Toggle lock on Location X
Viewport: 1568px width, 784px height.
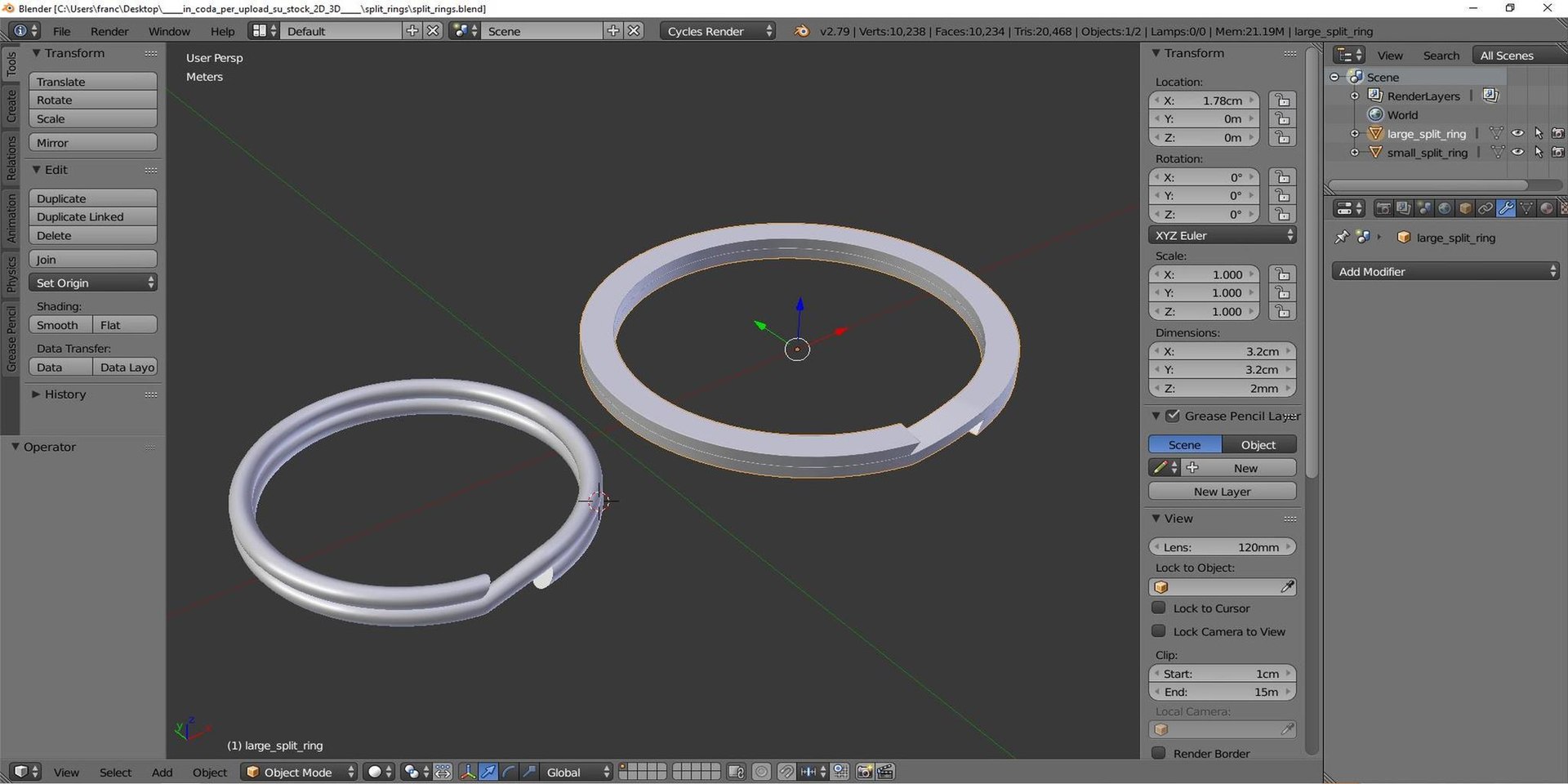coord(1282,100)
